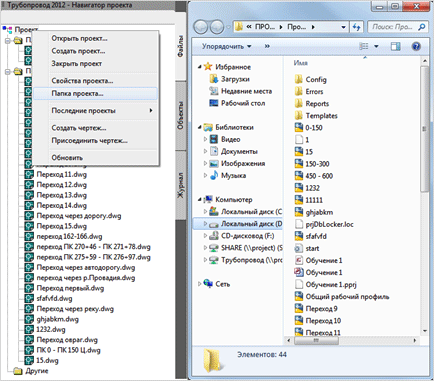This screenshot has width=434, height=381.
Task: Select Локальный диск (D in navigation pane
Action: (x=238, y=224)
